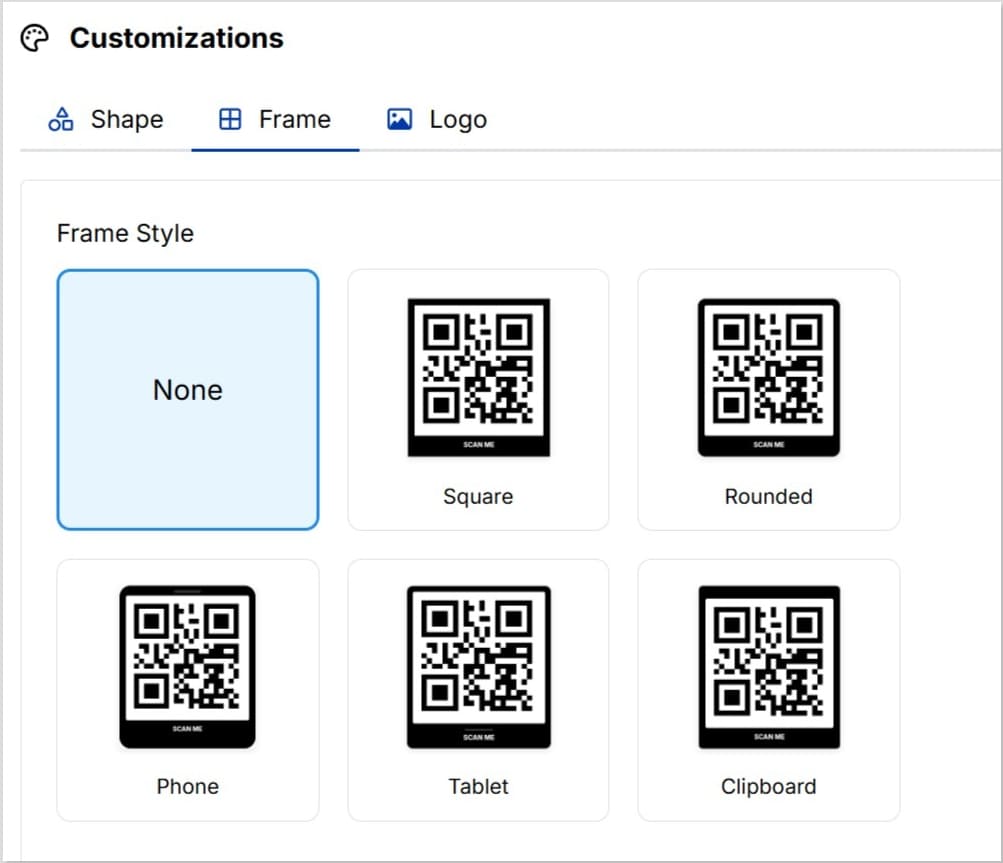
Task: Pick the Rounded frame style card
Action: point(769,400)
